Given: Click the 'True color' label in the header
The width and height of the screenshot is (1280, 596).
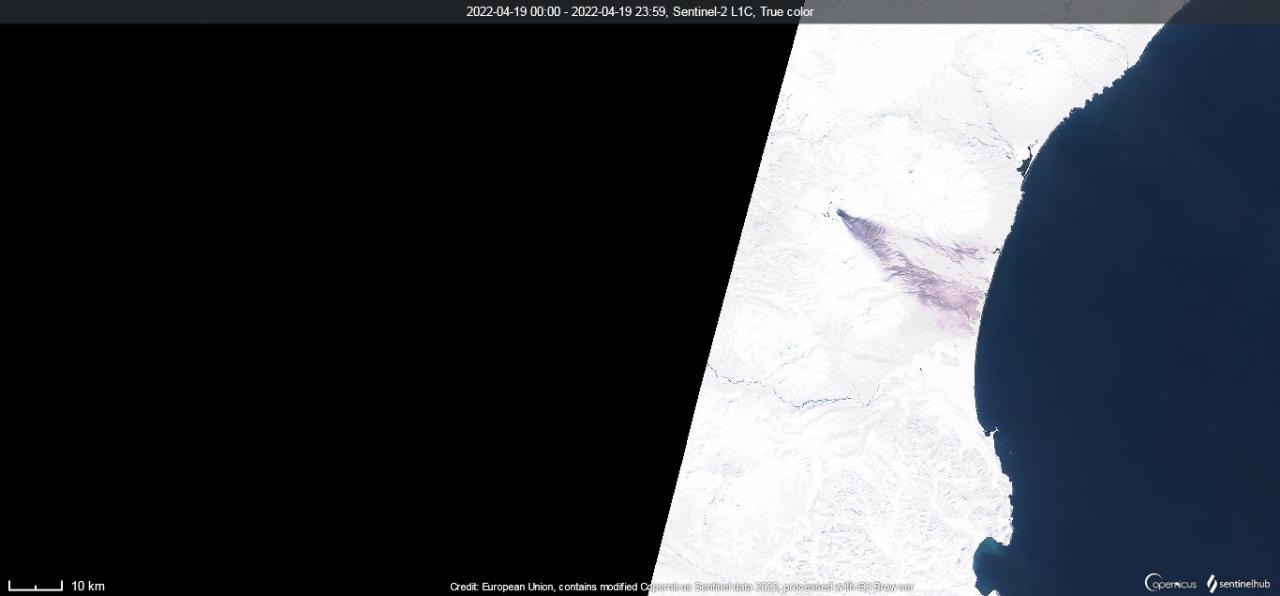Looking at the screenshot, I should coord(787,12).
